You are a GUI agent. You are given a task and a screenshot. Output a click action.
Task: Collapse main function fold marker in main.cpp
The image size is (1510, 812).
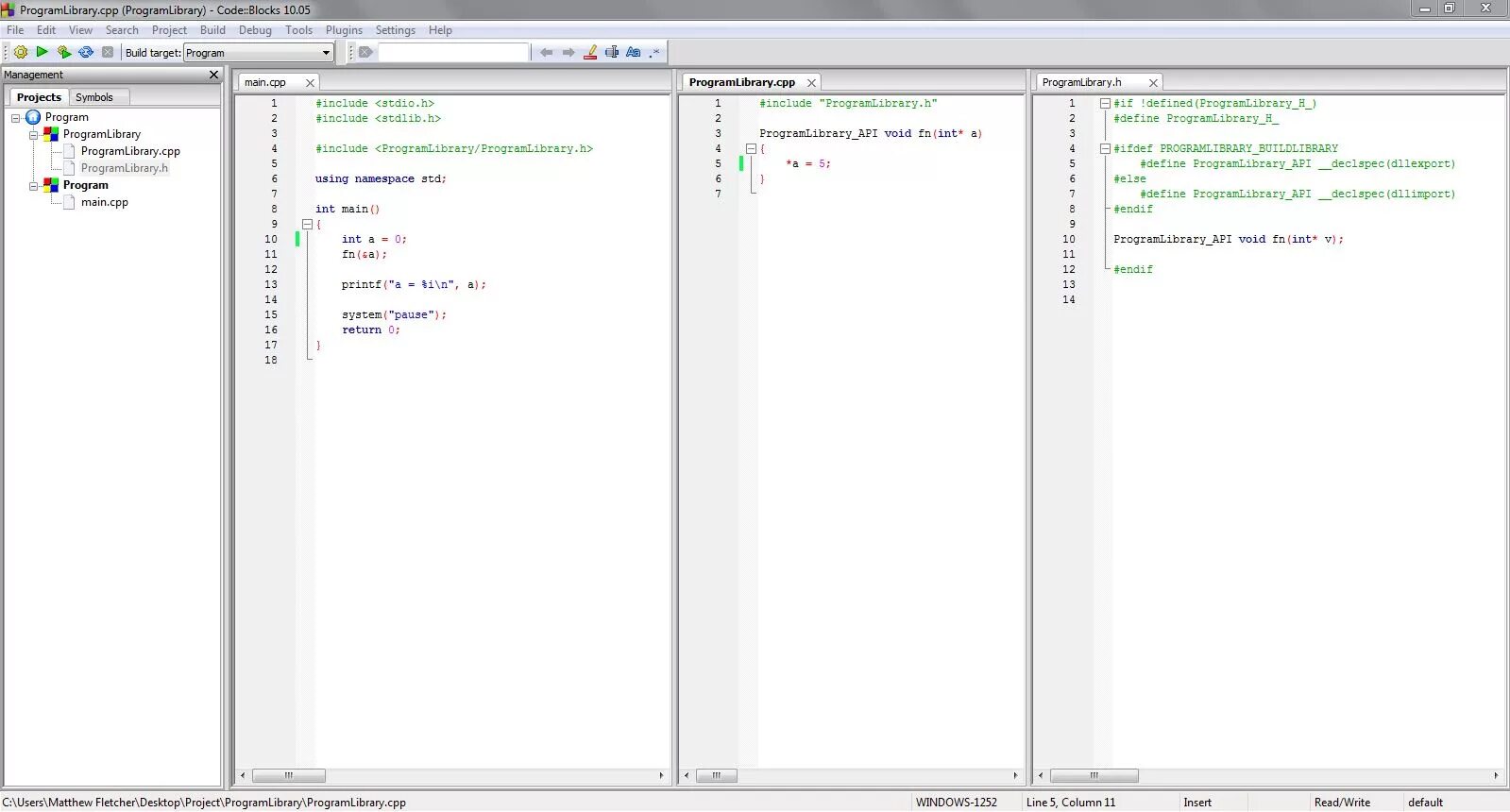(x=307, y=225)
